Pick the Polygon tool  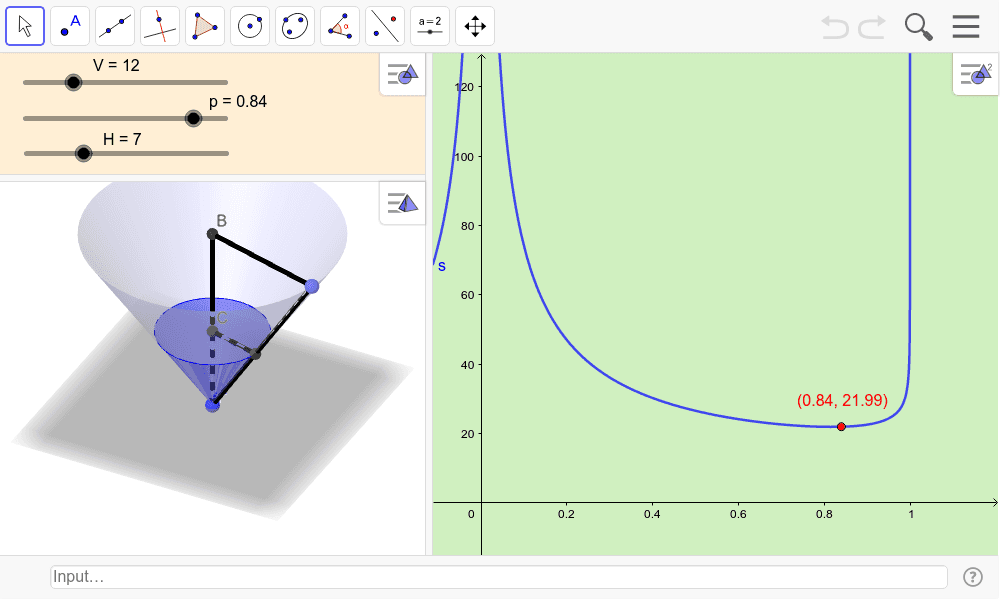(x=205, y=26)
